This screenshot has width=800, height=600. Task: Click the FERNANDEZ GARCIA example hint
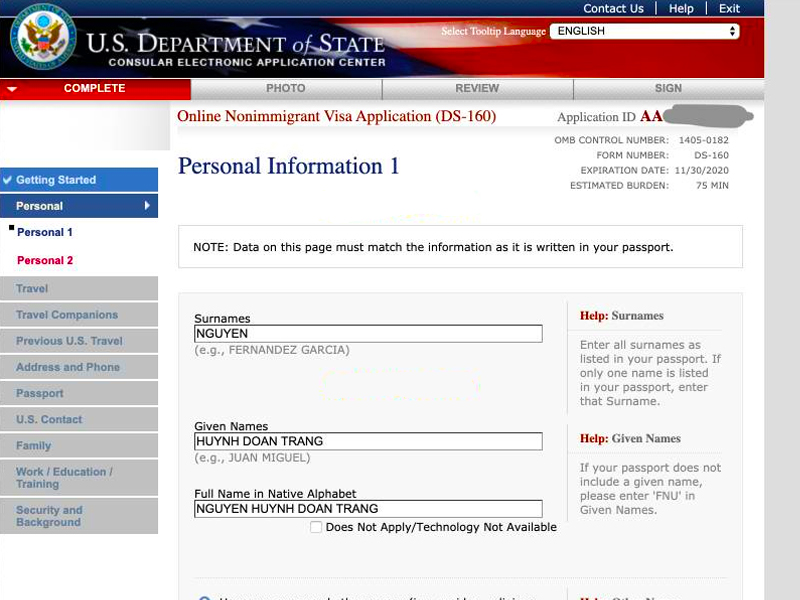point(272,350)
